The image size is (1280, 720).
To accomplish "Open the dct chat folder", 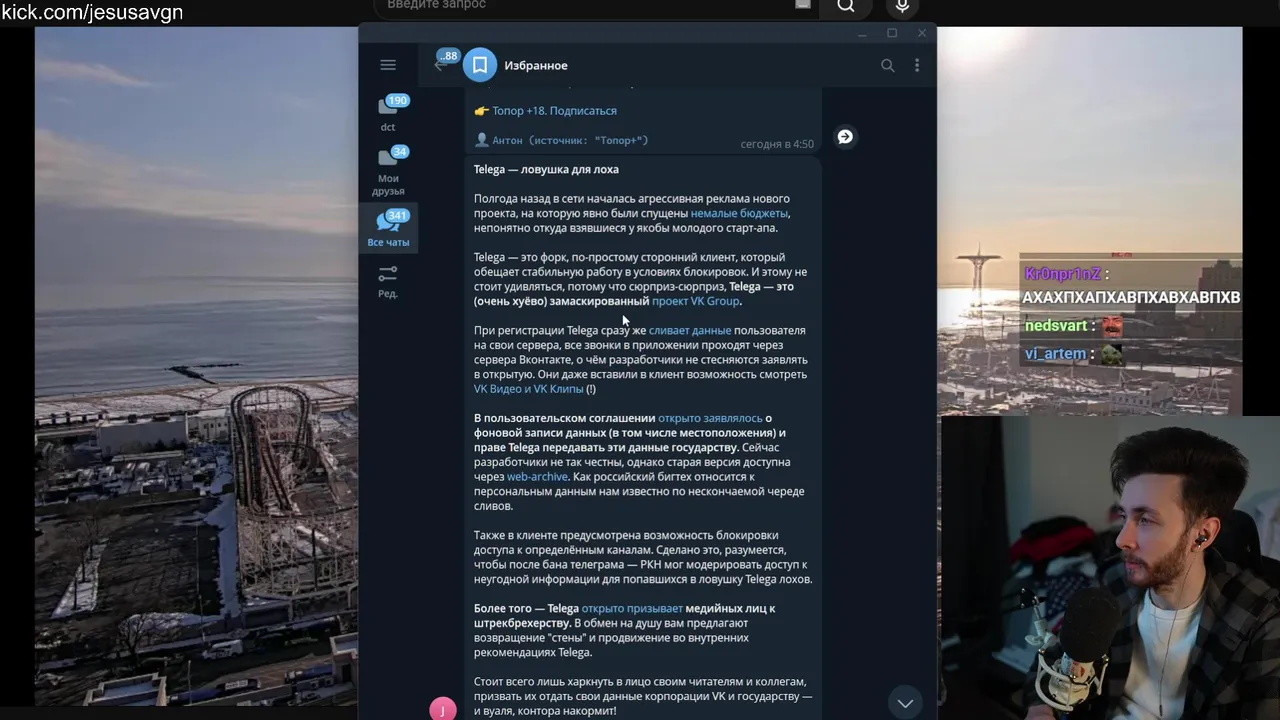I will click(388, 112).
